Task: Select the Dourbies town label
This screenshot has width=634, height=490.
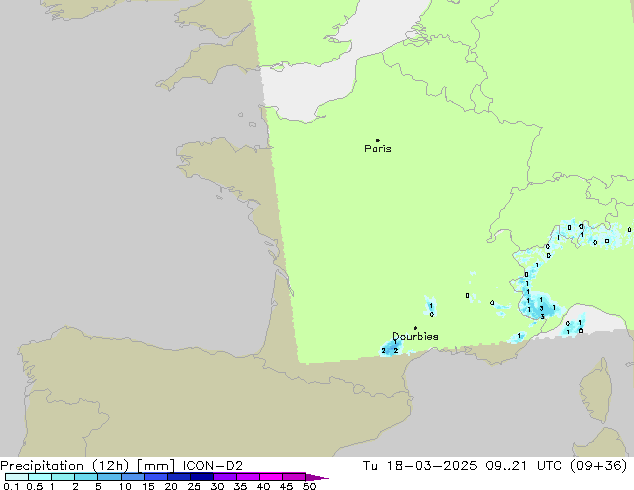Action: coord(415,337)
